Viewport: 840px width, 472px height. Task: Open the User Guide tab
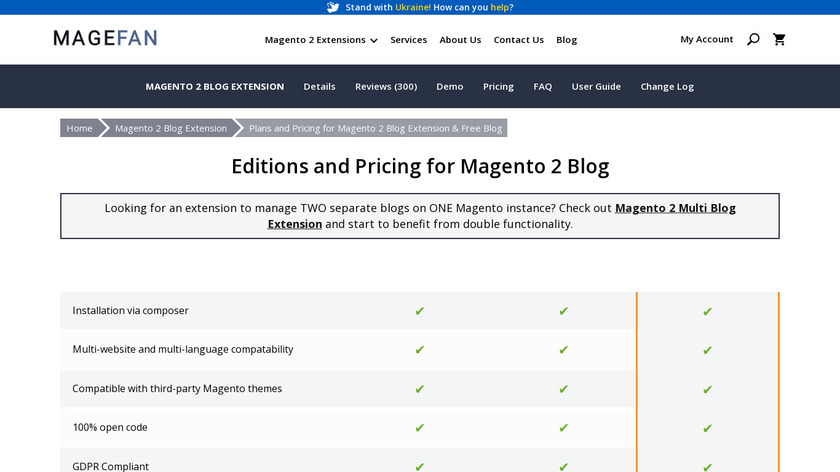tap(596, 87)
